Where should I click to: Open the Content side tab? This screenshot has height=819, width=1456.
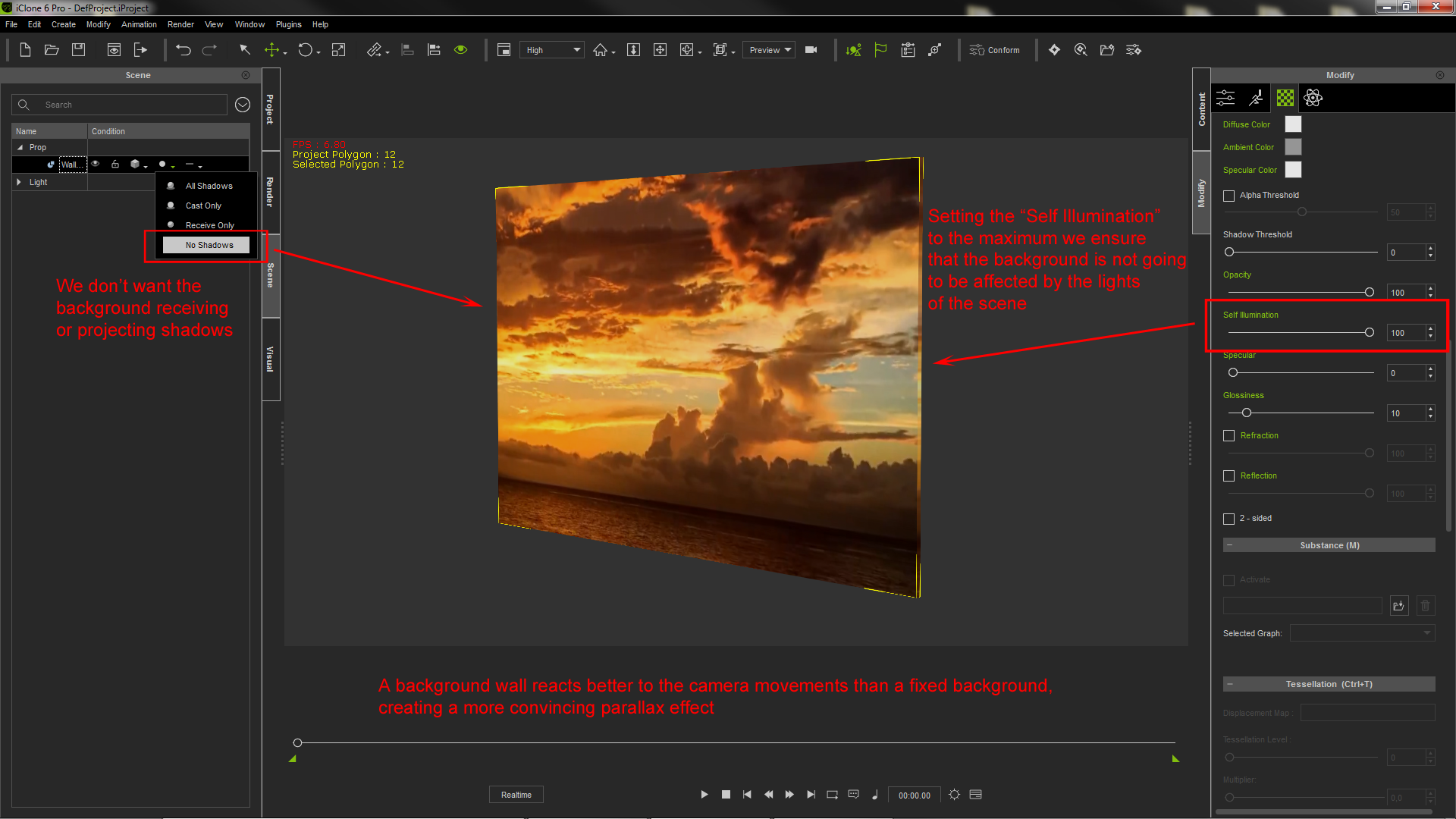(1202, 109)
